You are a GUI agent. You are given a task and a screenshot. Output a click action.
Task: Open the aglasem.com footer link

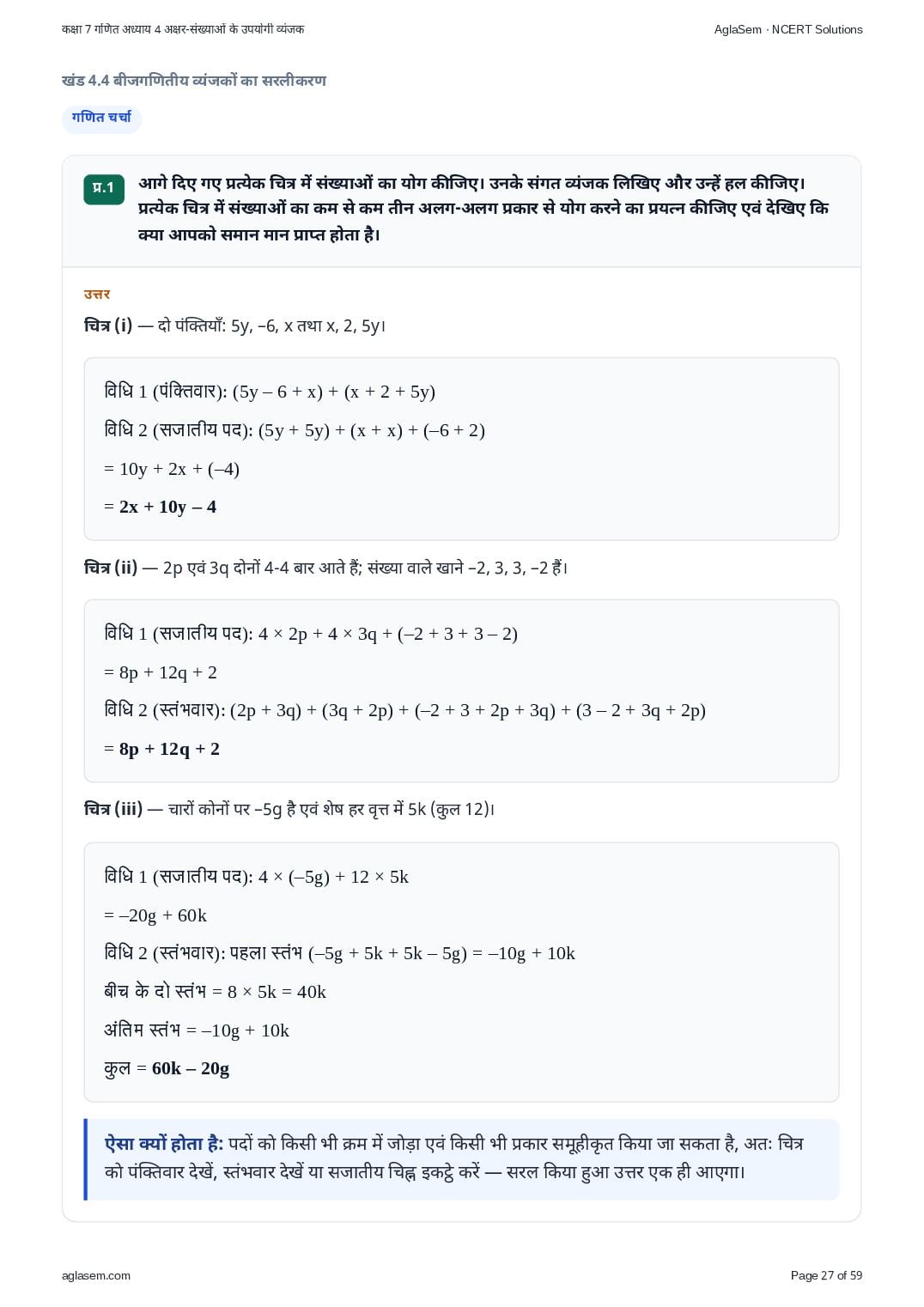(x=96, y=1275)
